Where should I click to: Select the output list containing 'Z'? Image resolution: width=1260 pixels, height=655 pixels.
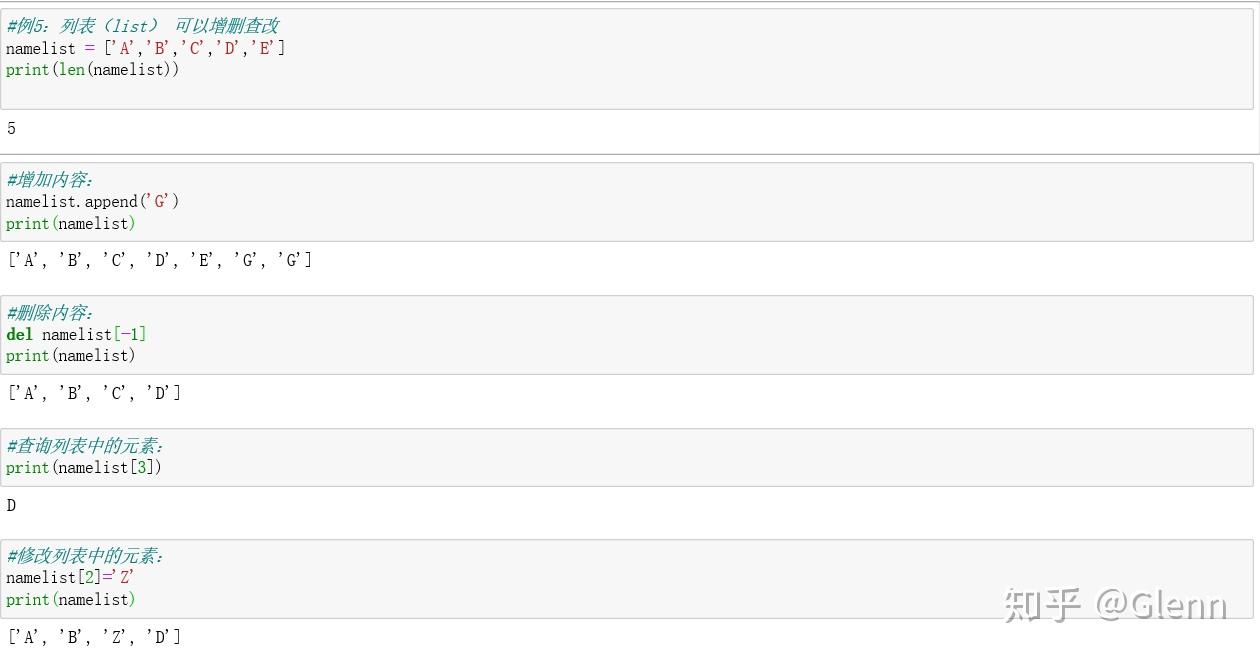pos(94,637)
